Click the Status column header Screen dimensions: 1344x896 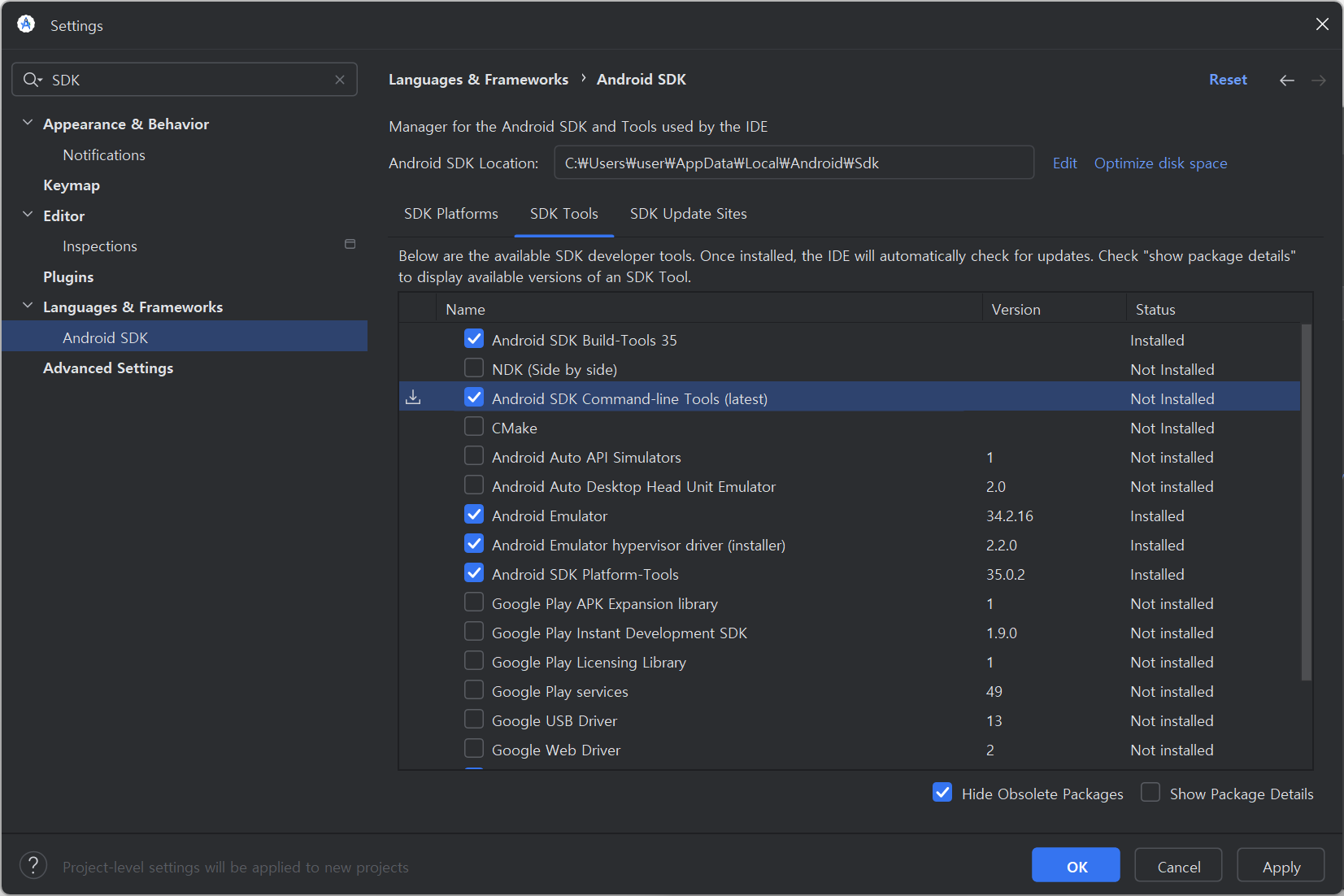click(x=1219, y=309)
